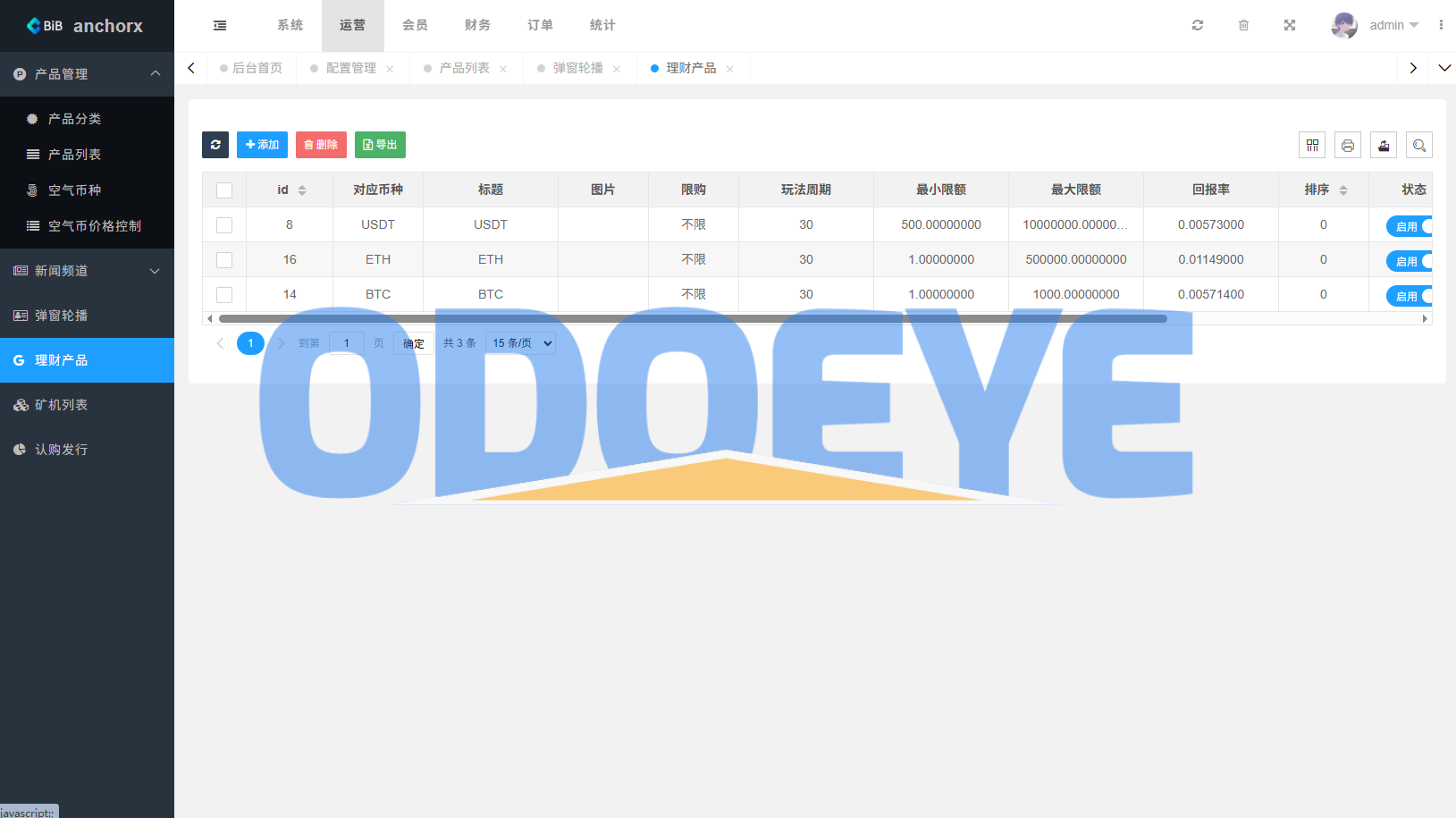Enter fullscreen with the expand icon

(x=1290, y=25)
